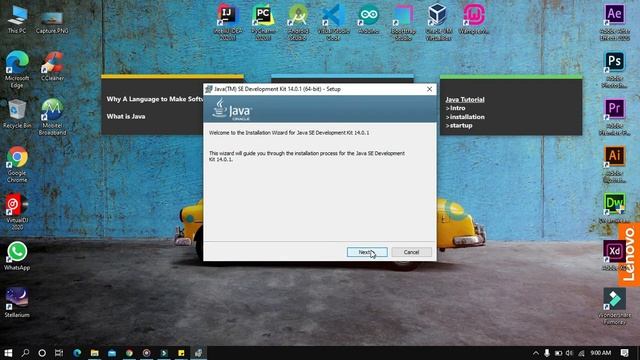Screen dimensions: 640x360
Task: Launch Adobe Photoshop shortcut
Action: click(x=615, y=70)
